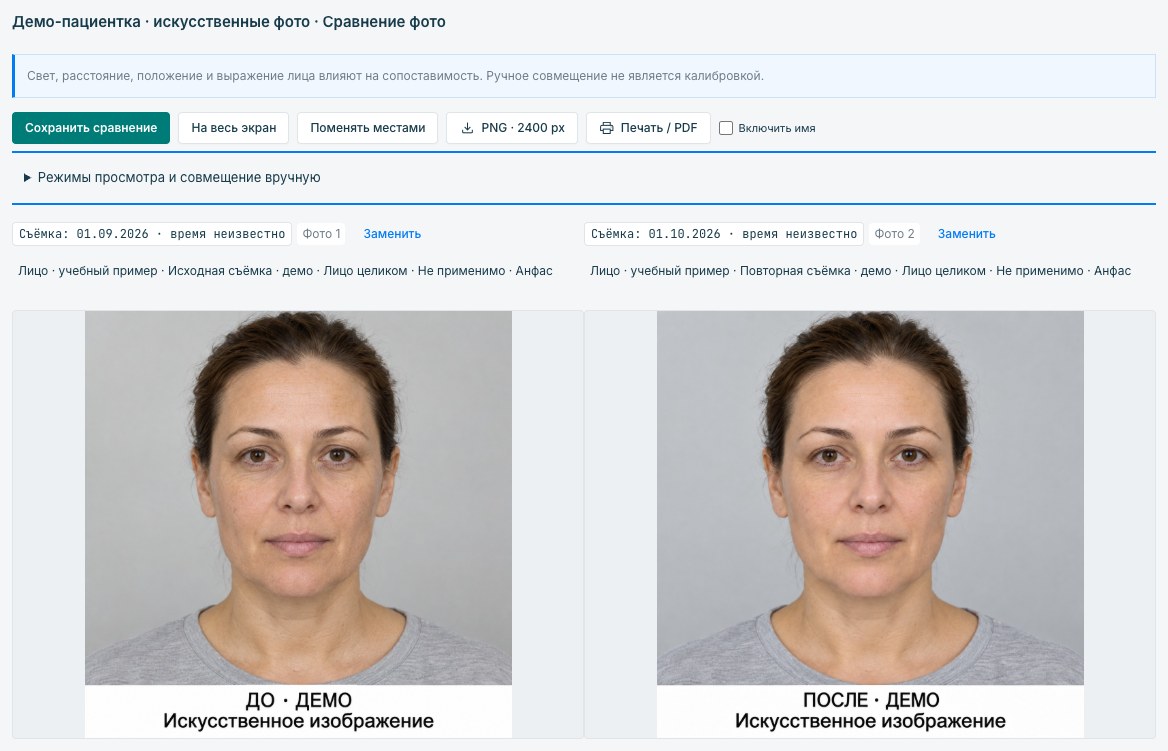This screenshot has width=1168, height=751.
Task: Click the Фото 1 badge
Action: (322, 234)
